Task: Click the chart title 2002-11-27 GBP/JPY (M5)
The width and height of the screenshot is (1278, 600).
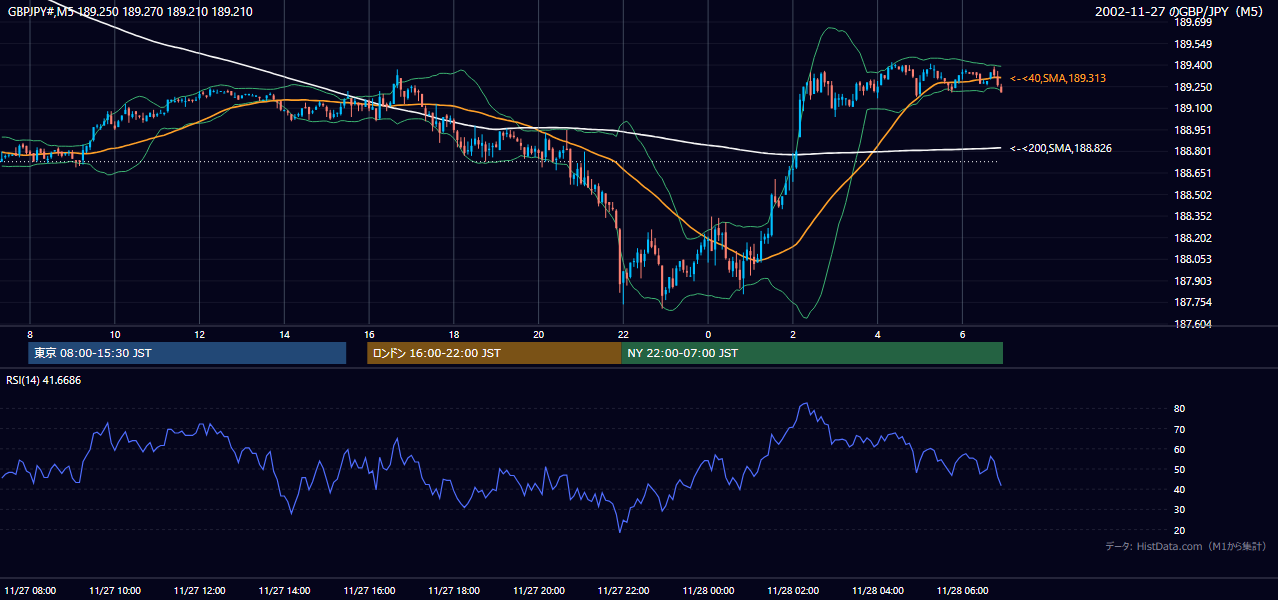Action: tap(1180, 11)
